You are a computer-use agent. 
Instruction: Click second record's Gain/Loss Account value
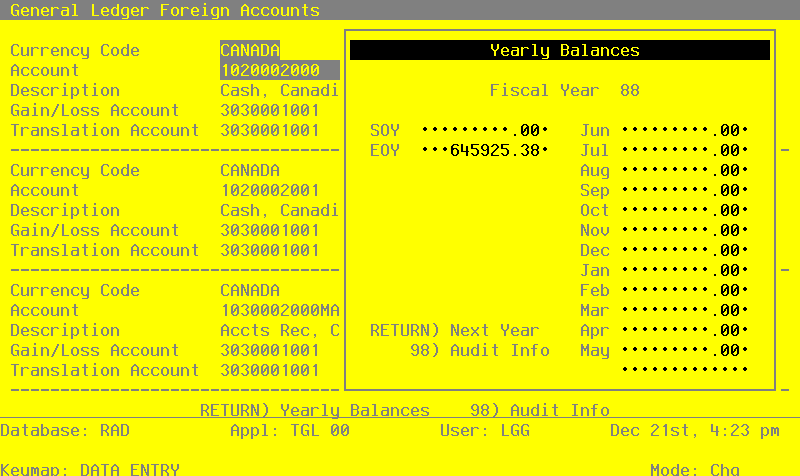[270, 230]
